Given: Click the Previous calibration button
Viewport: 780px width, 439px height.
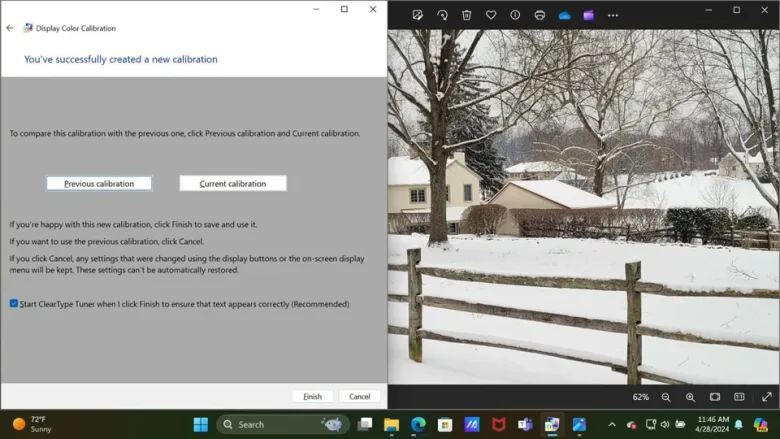Looking at the screenshot, I should [99, 183].
